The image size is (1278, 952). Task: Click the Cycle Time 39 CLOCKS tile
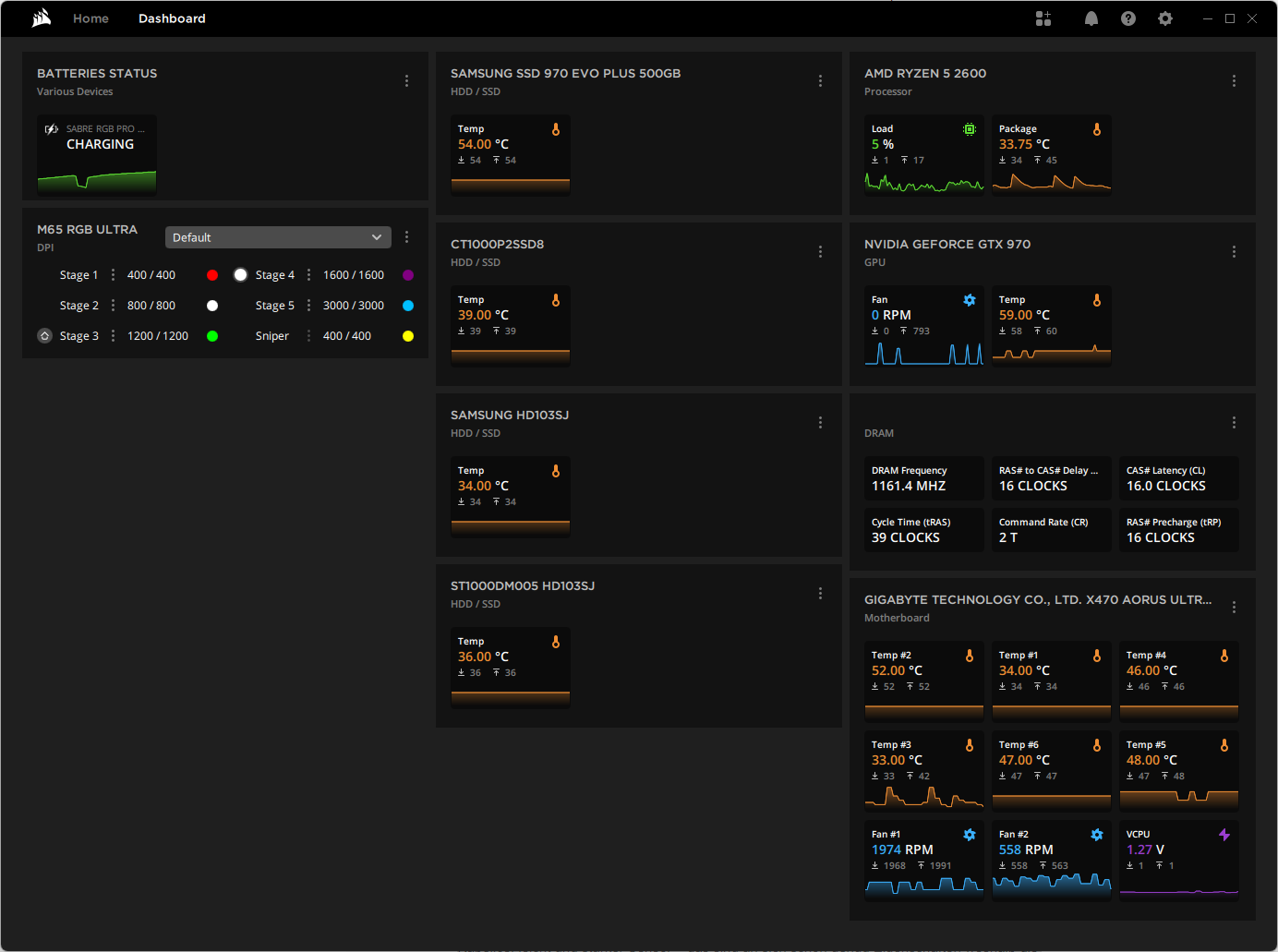pyautogui.click(x=923, y=530)
